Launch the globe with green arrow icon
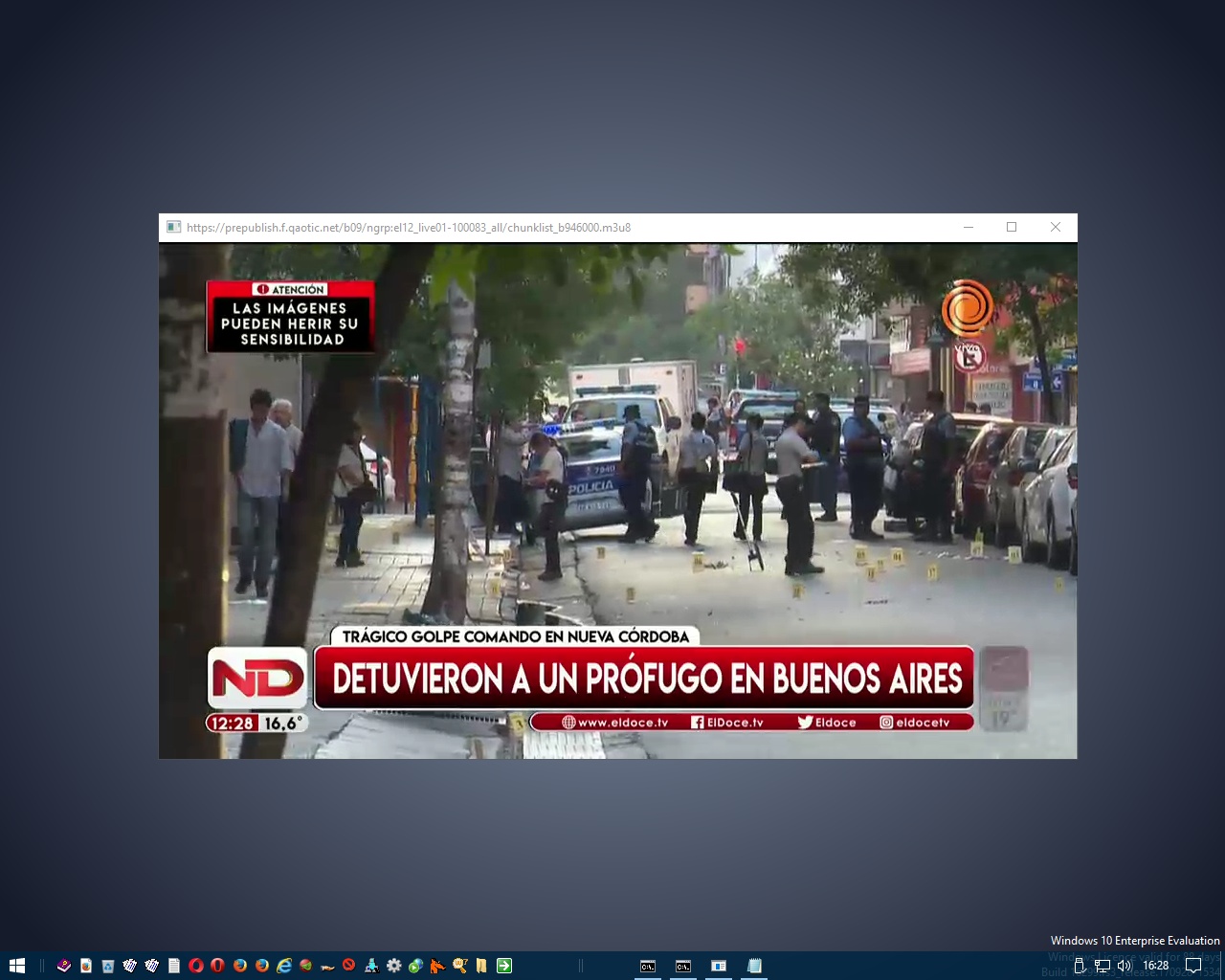Image resolution: width=1225 pixels, height=980 pixels. (415, 966)
